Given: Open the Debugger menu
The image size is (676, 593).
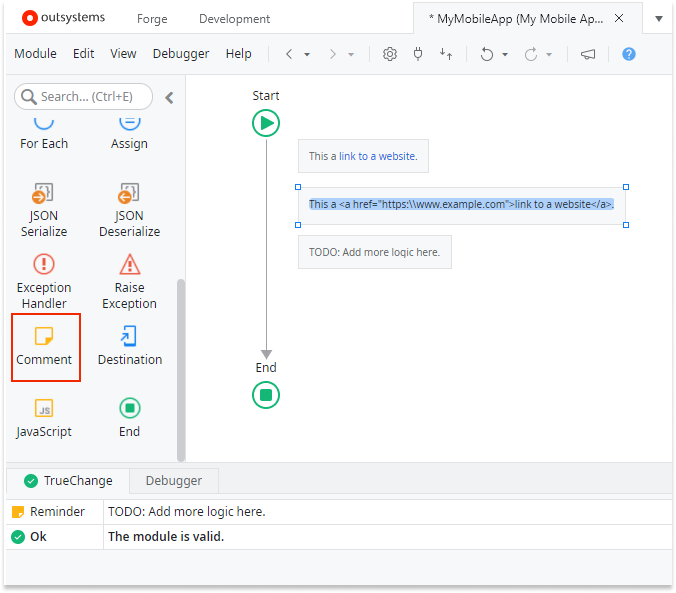Looking at the screenshot, I should (181, 54).
